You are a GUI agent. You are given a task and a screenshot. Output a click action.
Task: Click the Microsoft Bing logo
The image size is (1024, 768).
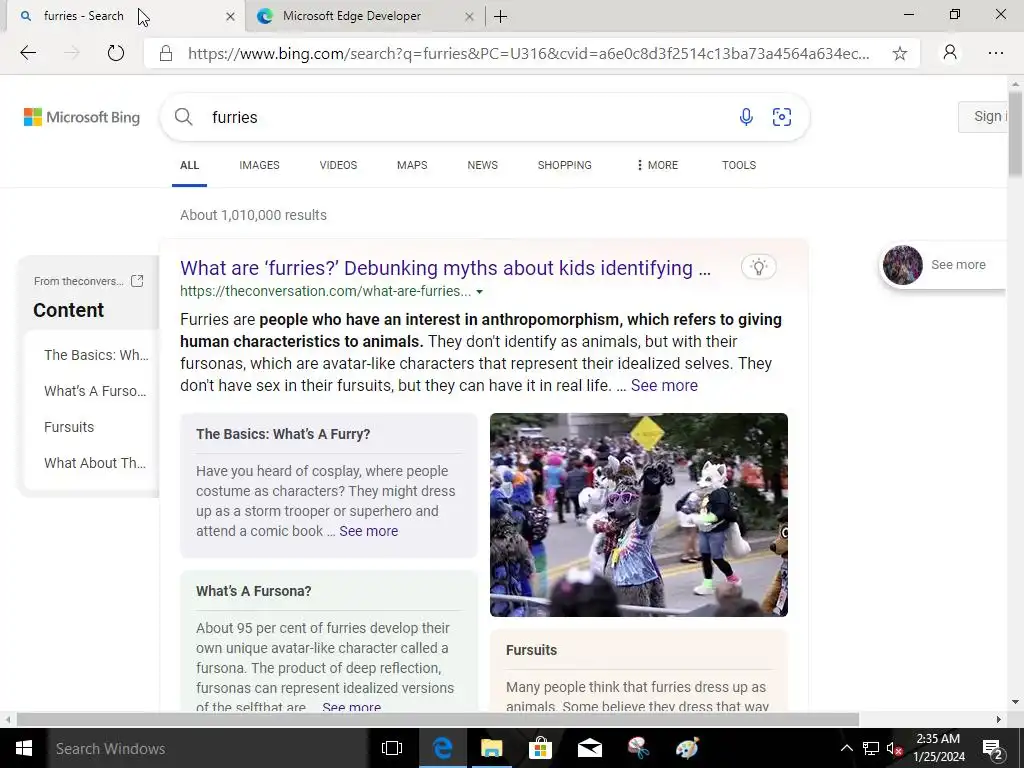pyautogui.click(x=82, y=117)
